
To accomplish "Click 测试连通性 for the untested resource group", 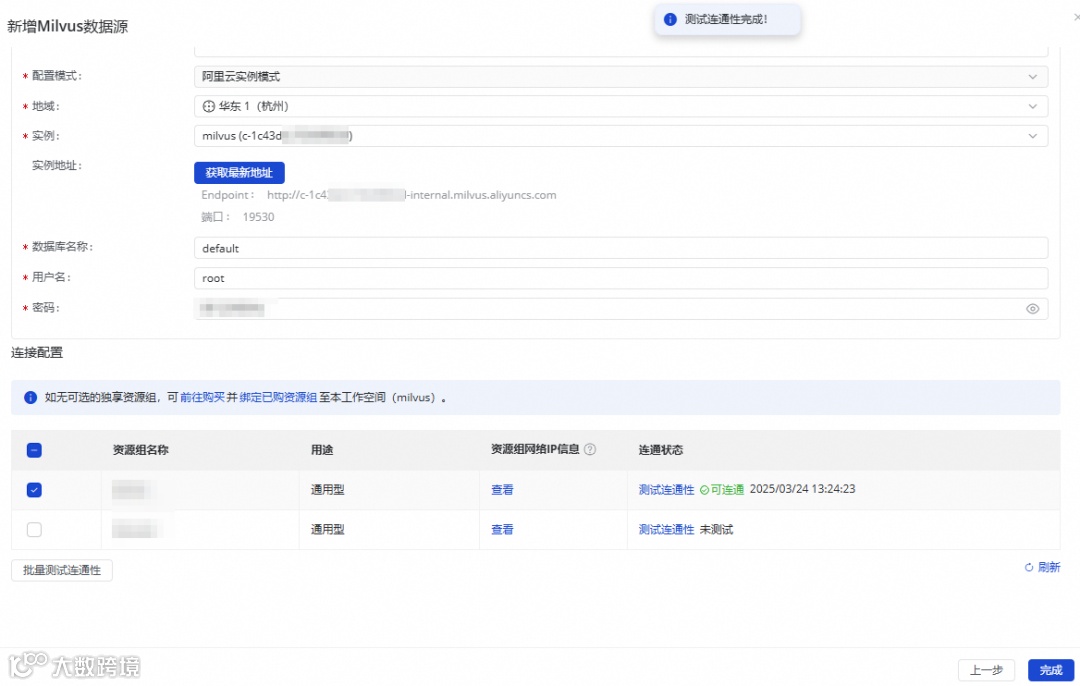I will click(666, 529).
